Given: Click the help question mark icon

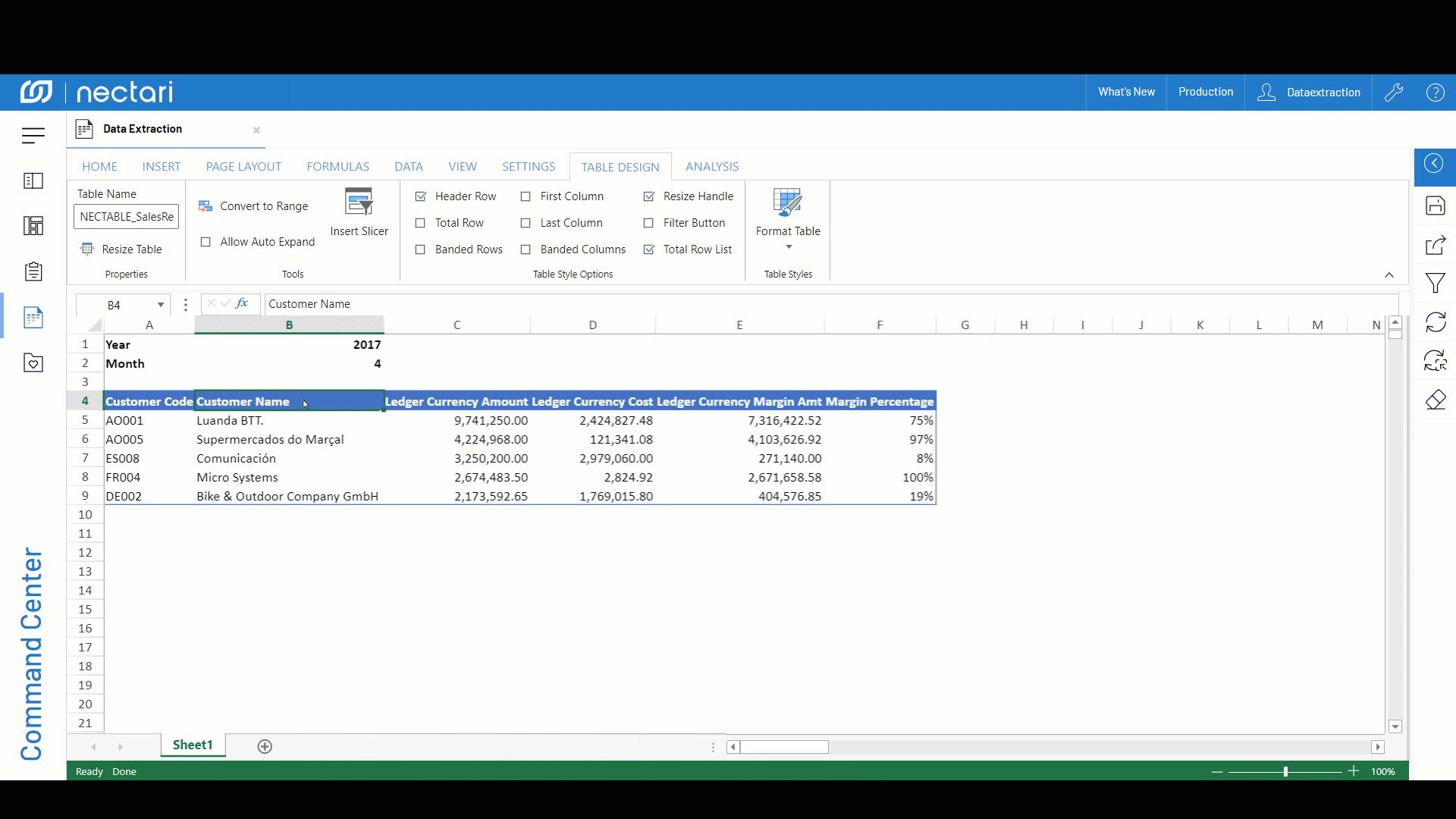Looking at the screenshot, I should tap(1436, 92).
